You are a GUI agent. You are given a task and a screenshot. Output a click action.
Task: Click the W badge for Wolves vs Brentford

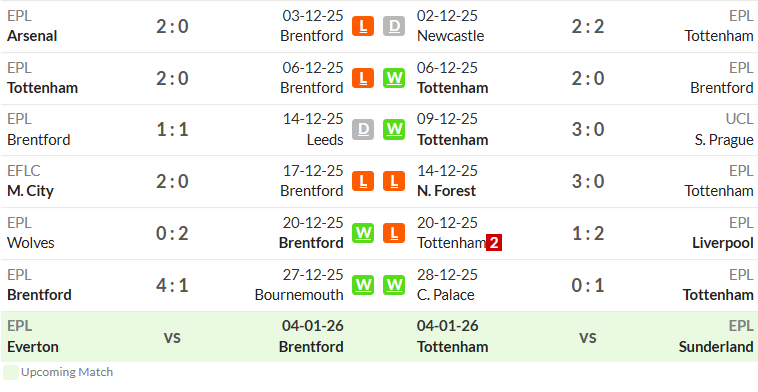pyautogui.click(x=363, y=233)
